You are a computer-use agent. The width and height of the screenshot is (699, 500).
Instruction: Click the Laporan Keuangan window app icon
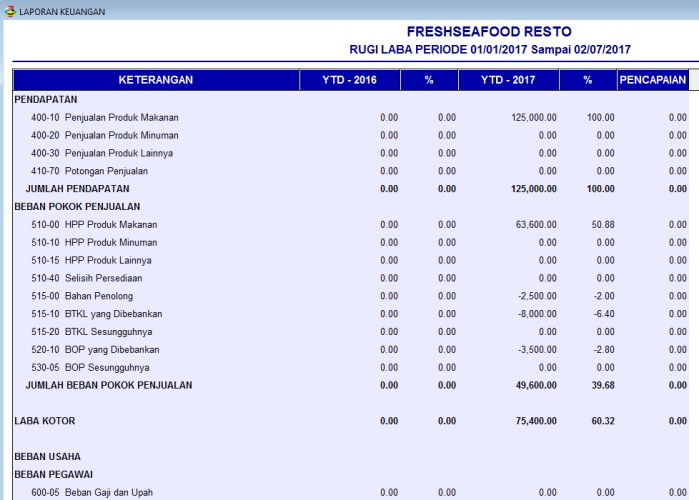click(10, 12)
